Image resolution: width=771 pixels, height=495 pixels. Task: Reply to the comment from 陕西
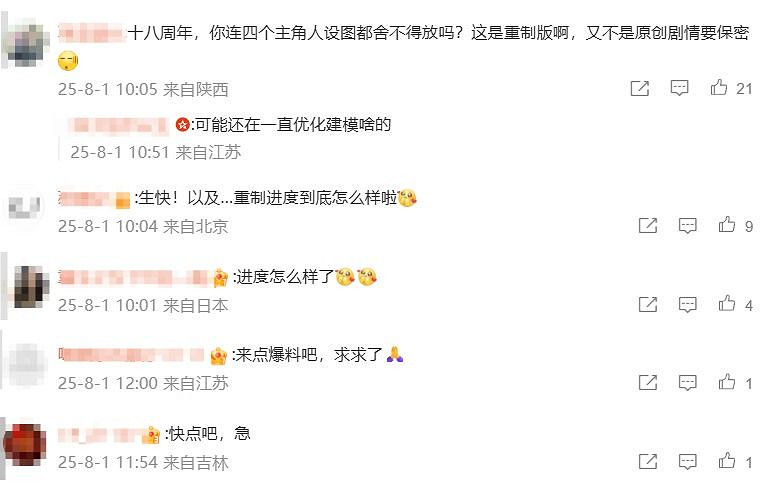[x=679, y=88]
